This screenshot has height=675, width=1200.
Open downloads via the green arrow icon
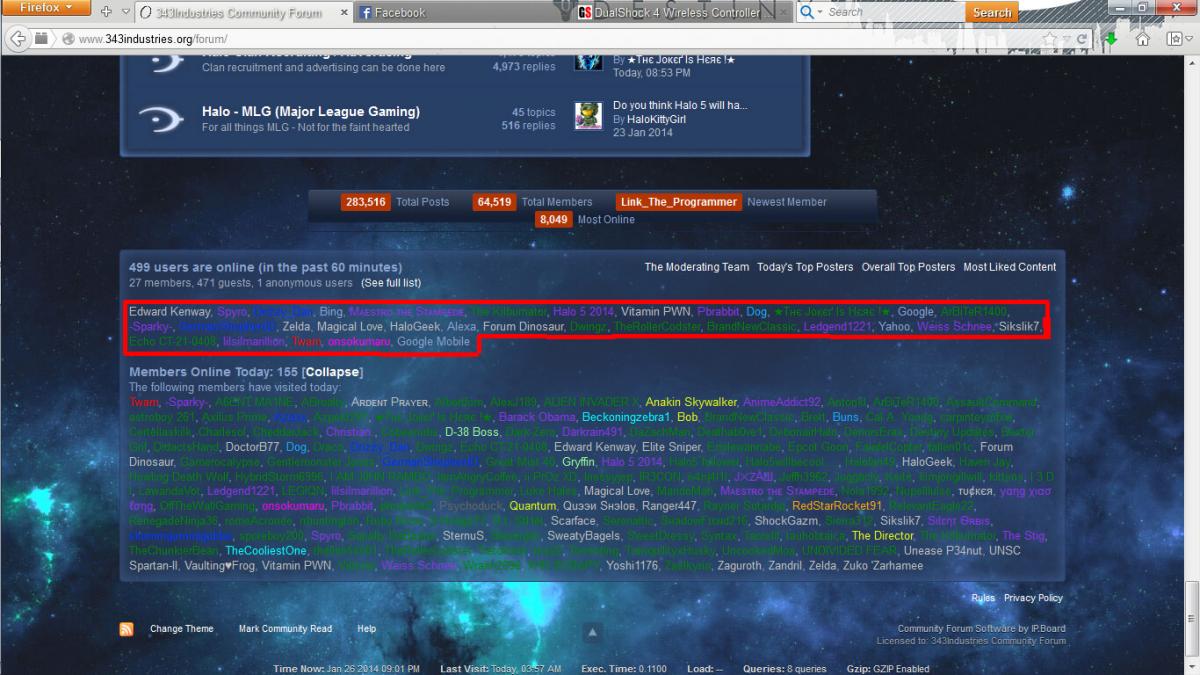tap(1111, 39)
